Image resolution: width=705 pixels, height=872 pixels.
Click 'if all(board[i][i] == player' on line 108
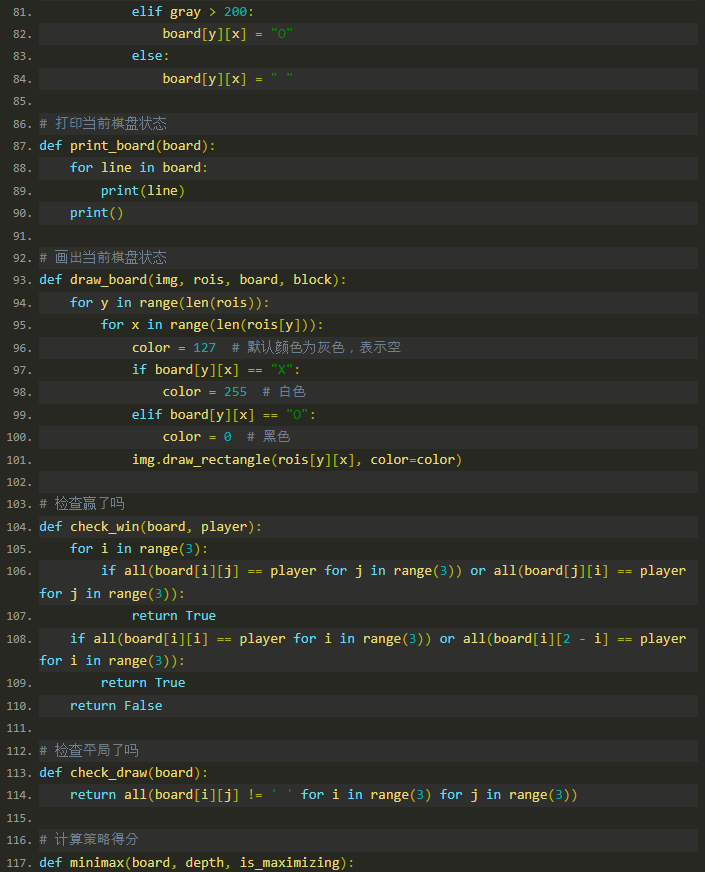pos(178,639)
